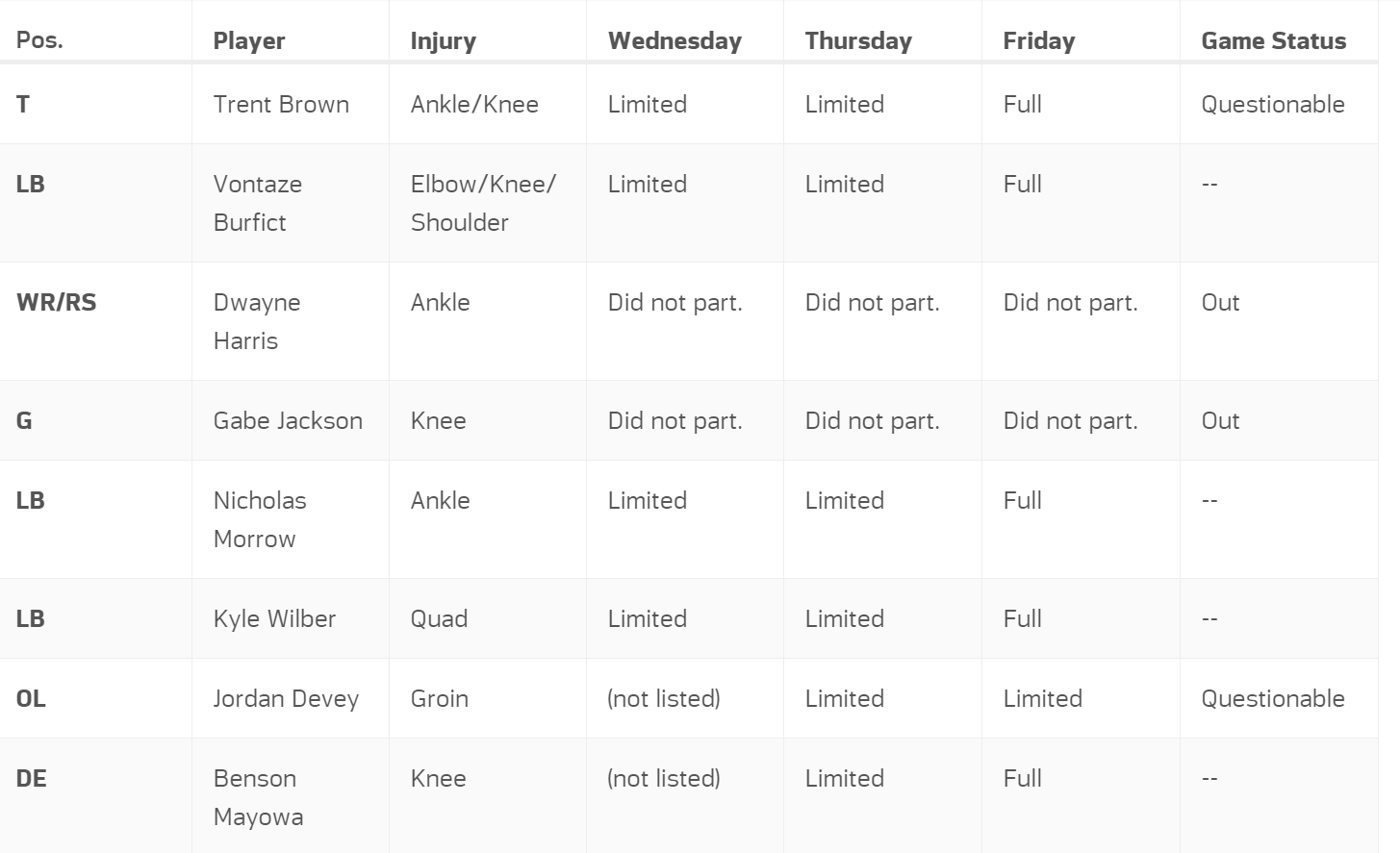This screenshot has height=853, width=1400.
Task: Click the Quad injury cell
Action: click(x=439, y=618)
